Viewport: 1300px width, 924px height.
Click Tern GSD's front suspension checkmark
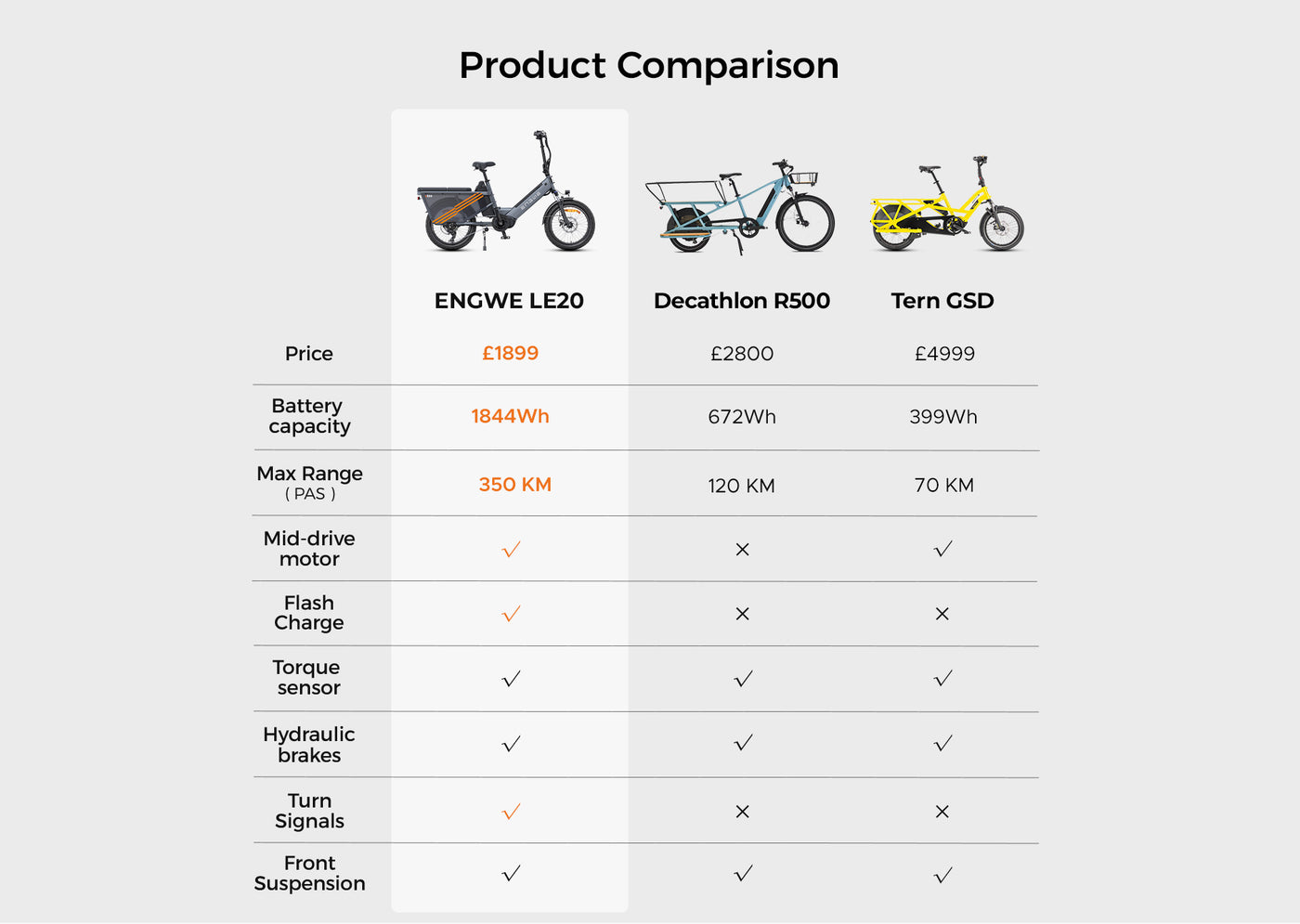[942, 875]
